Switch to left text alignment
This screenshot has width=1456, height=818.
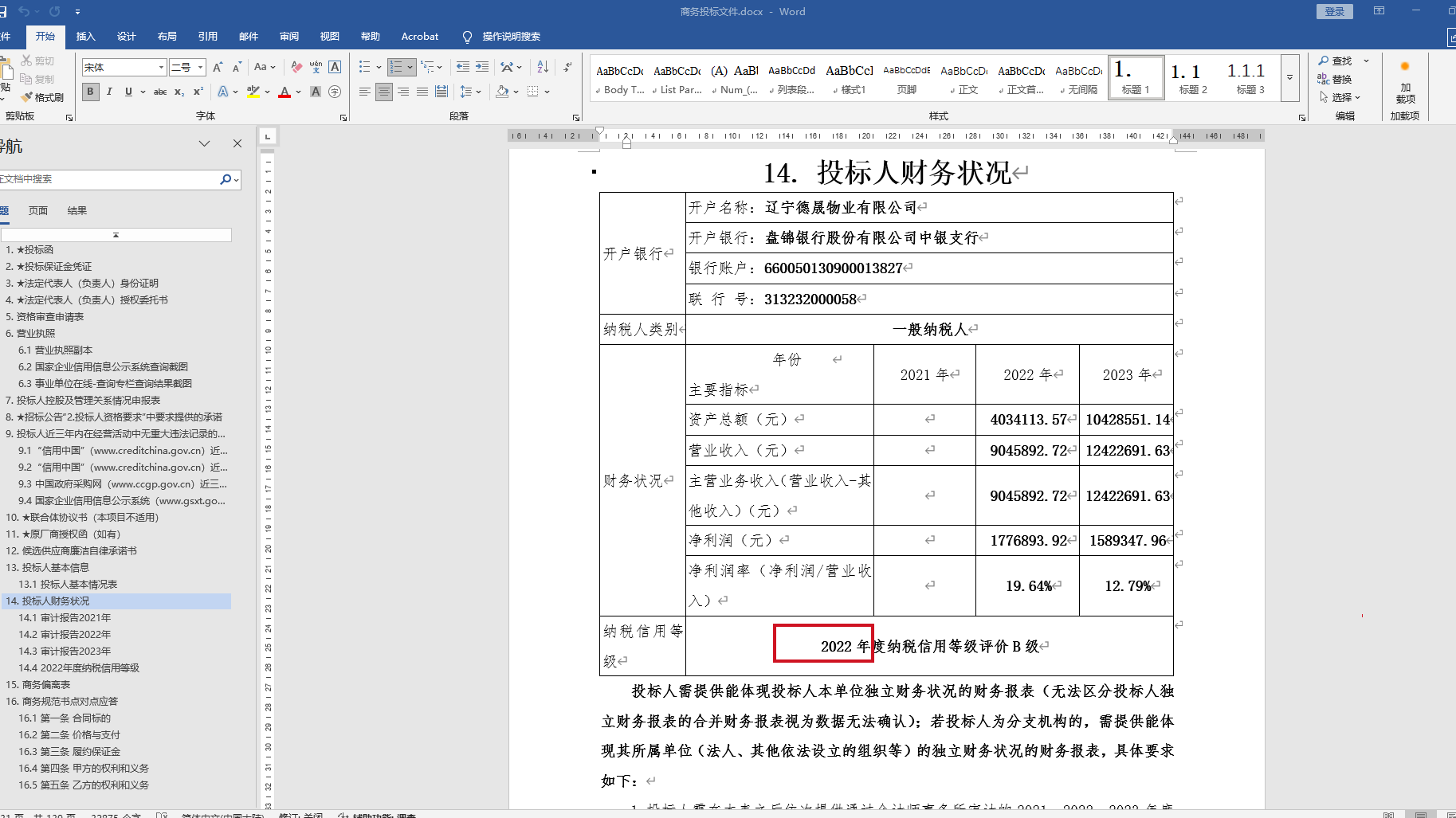point(365,92)
